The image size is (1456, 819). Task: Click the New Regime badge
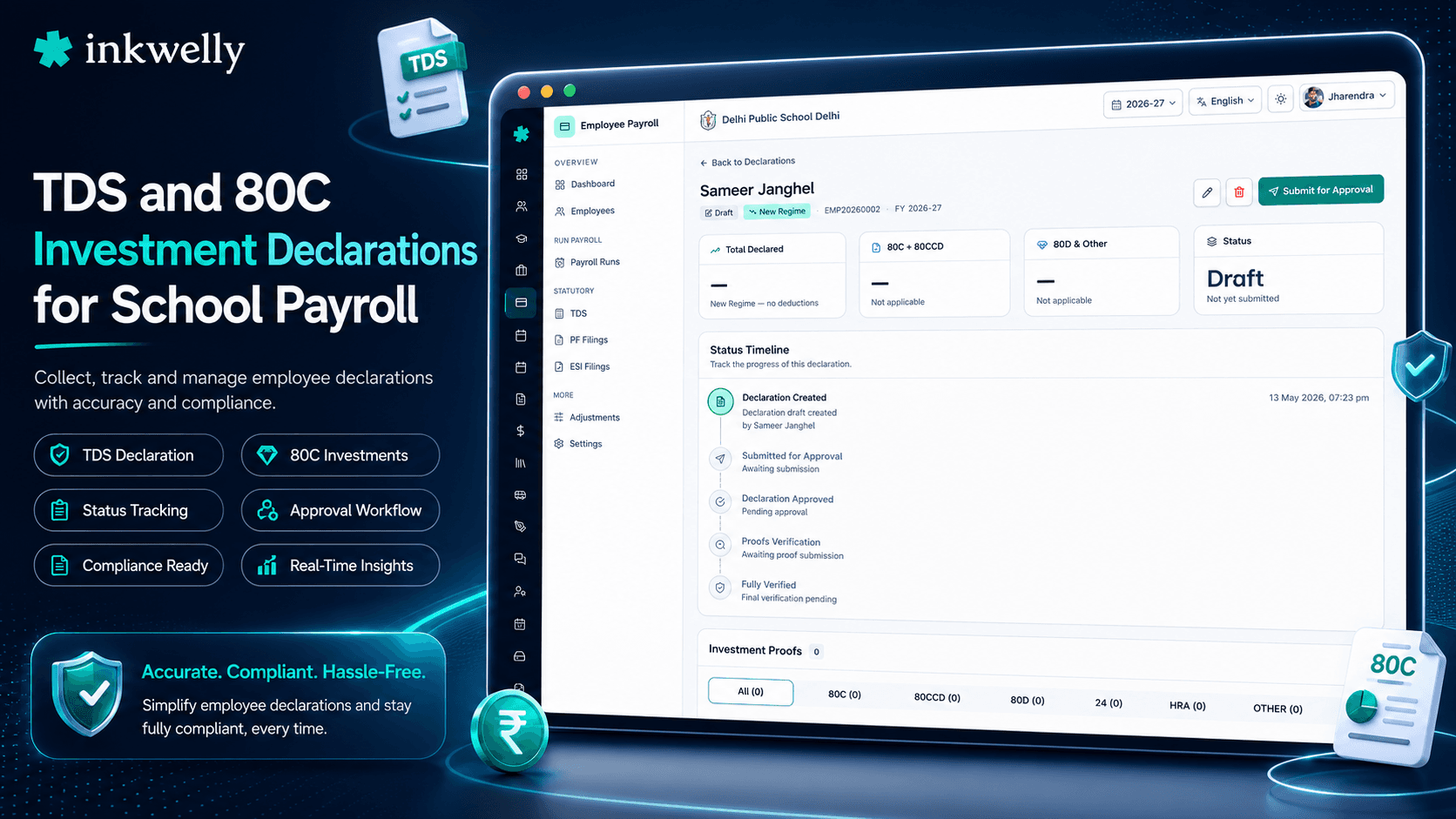778,211
